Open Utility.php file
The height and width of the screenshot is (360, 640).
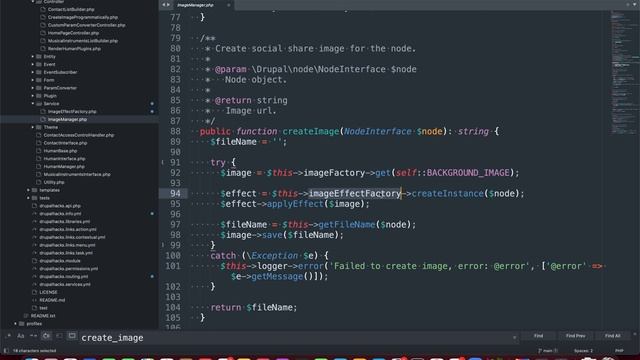point(54,182)
